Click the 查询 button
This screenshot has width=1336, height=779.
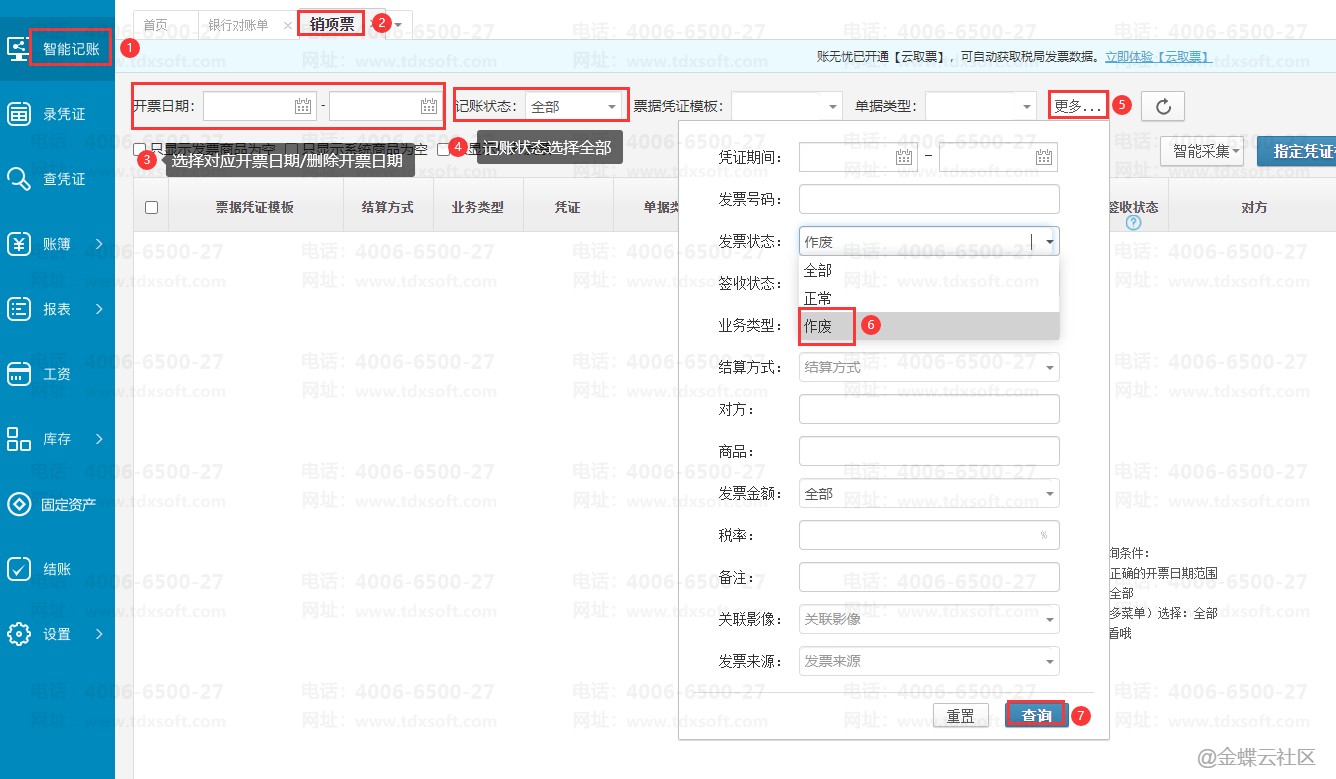[1035, 716]
